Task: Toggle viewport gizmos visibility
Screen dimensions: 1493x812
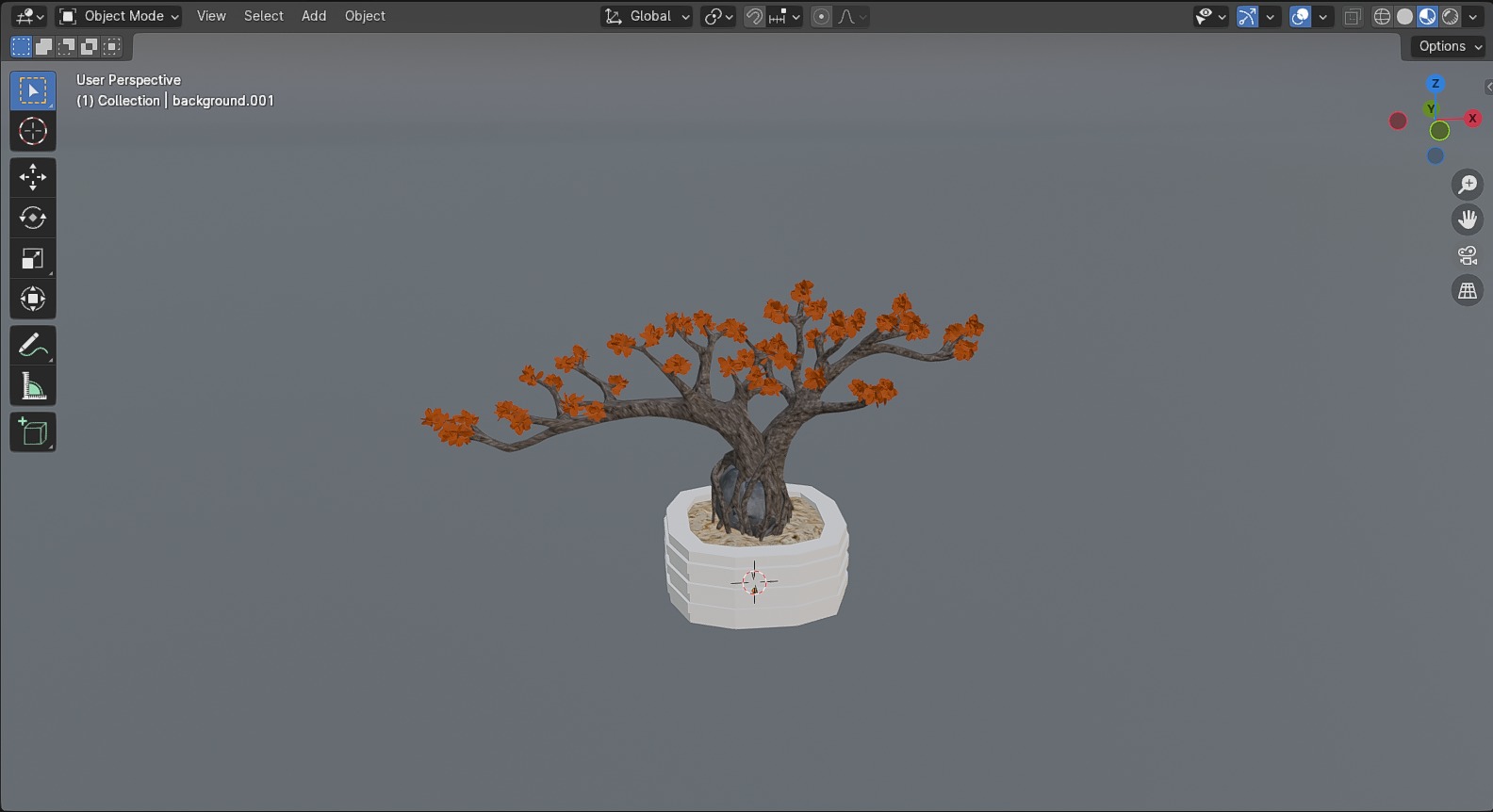Action: point(1247,16)
